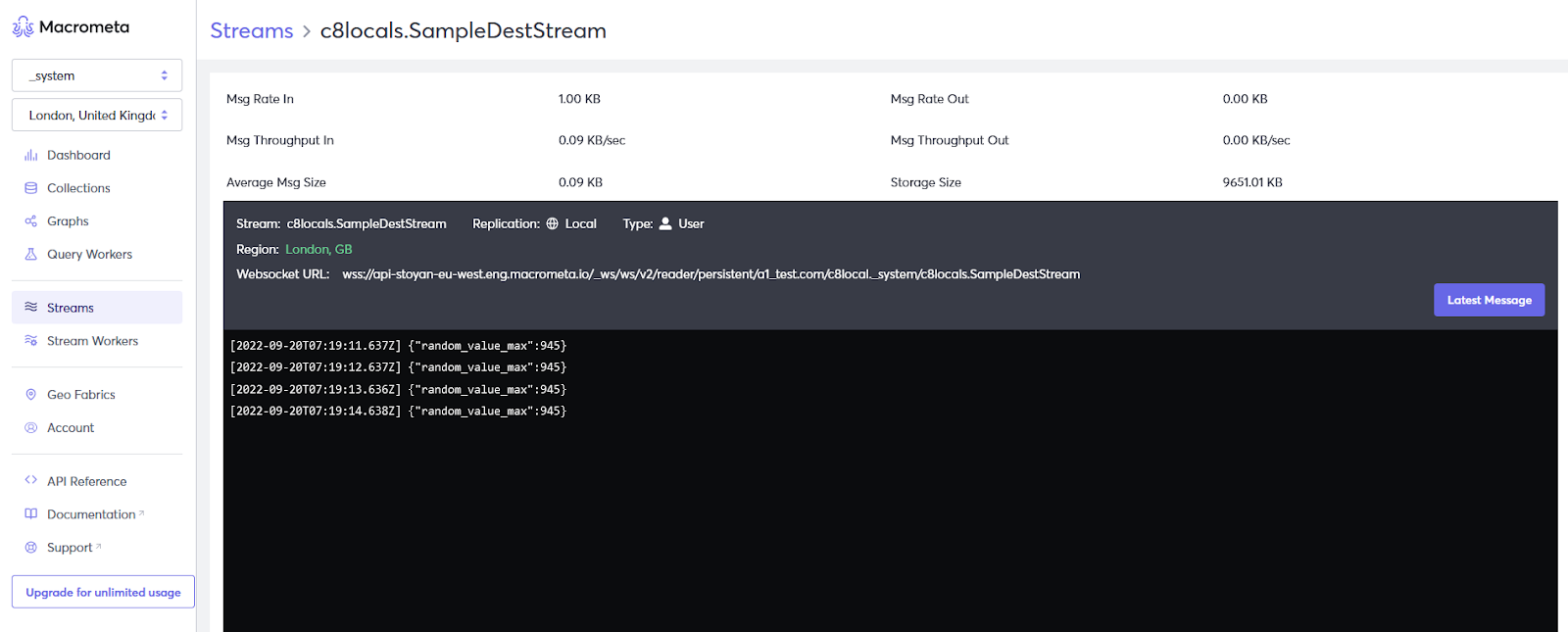Open API Reference link

(x=87, y=481)
